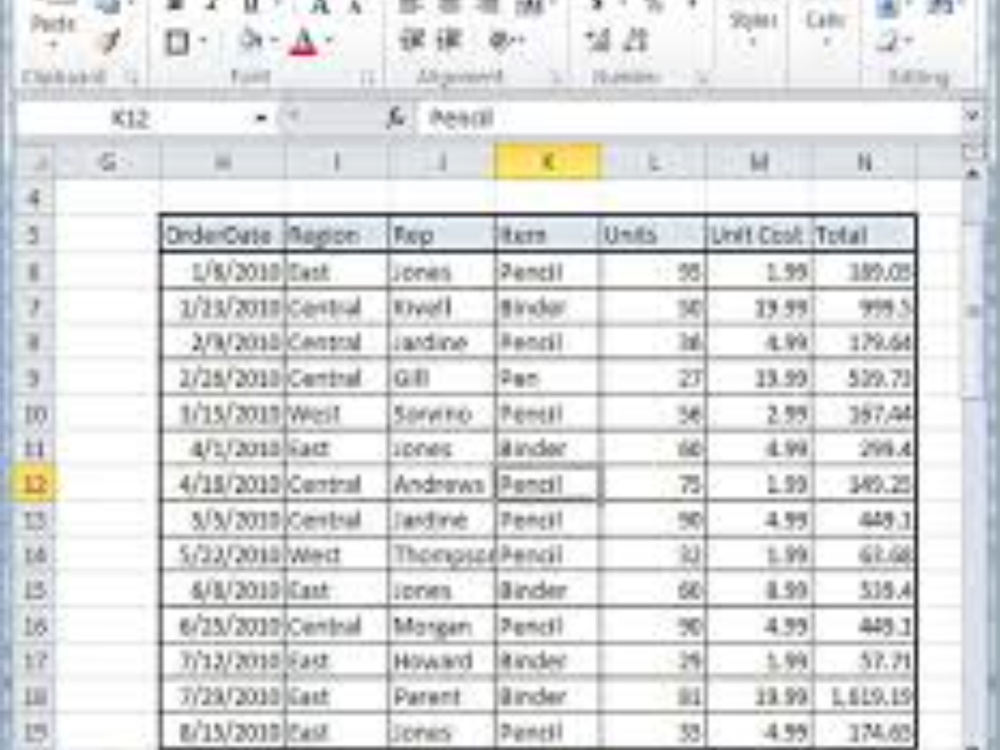
Task: Click the Unit Cost header cell
Action: 759,235
